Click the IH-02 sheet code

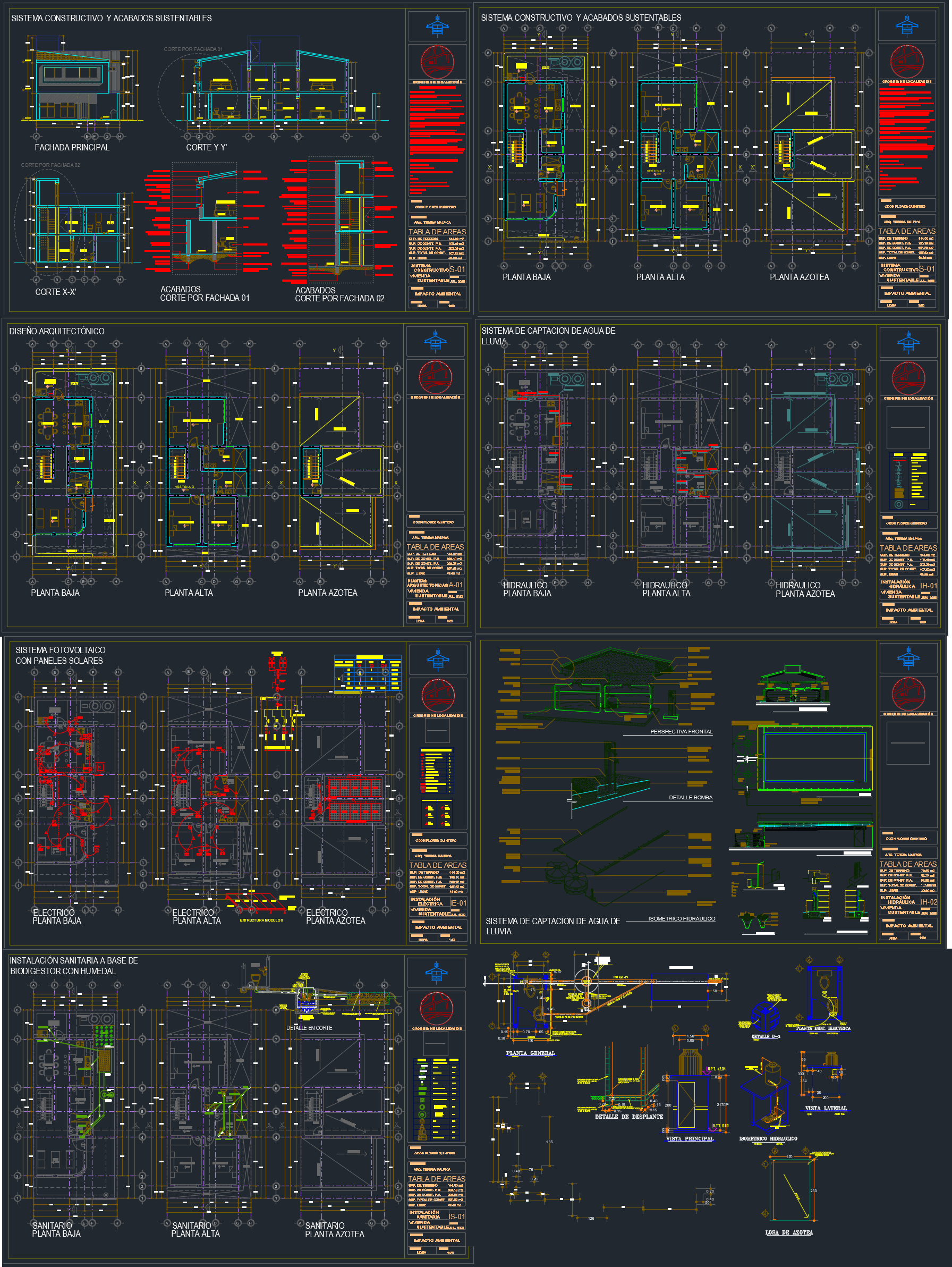[929, 901]
